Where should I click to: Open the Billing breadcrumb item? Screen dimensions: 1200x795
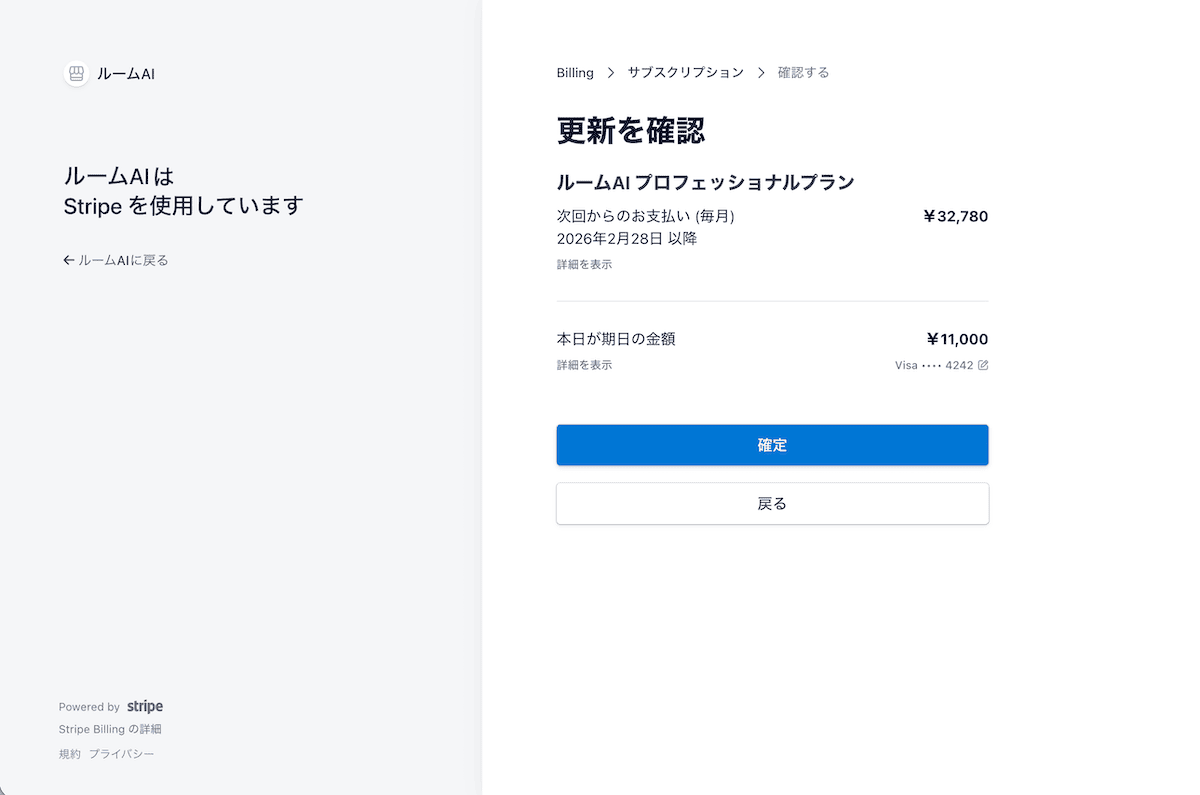575,73
